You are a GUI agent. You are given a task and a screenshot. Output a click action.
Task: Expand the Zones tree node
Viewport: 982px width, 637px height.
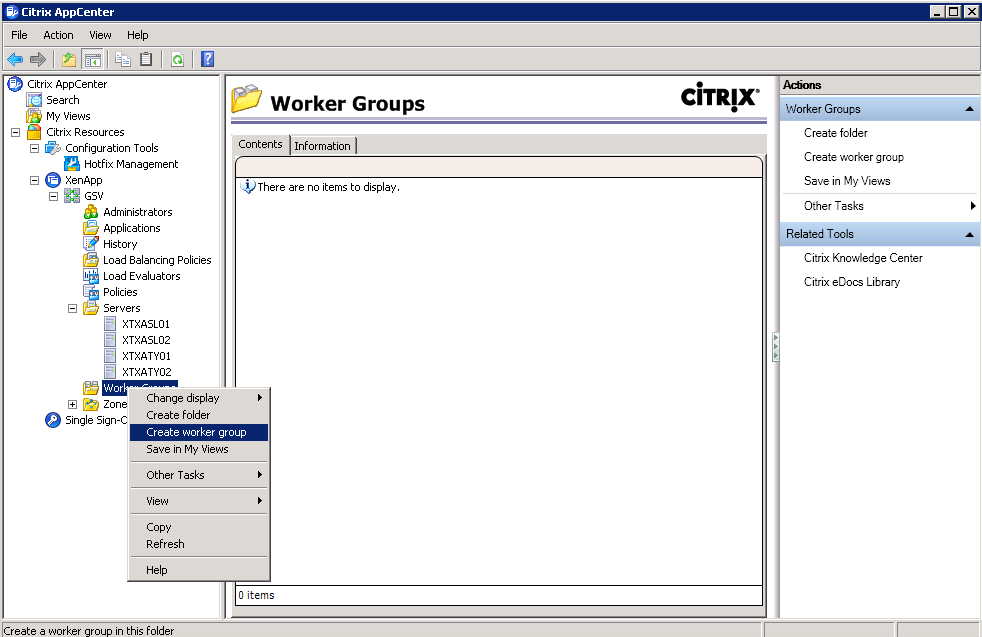coord(73,404)
